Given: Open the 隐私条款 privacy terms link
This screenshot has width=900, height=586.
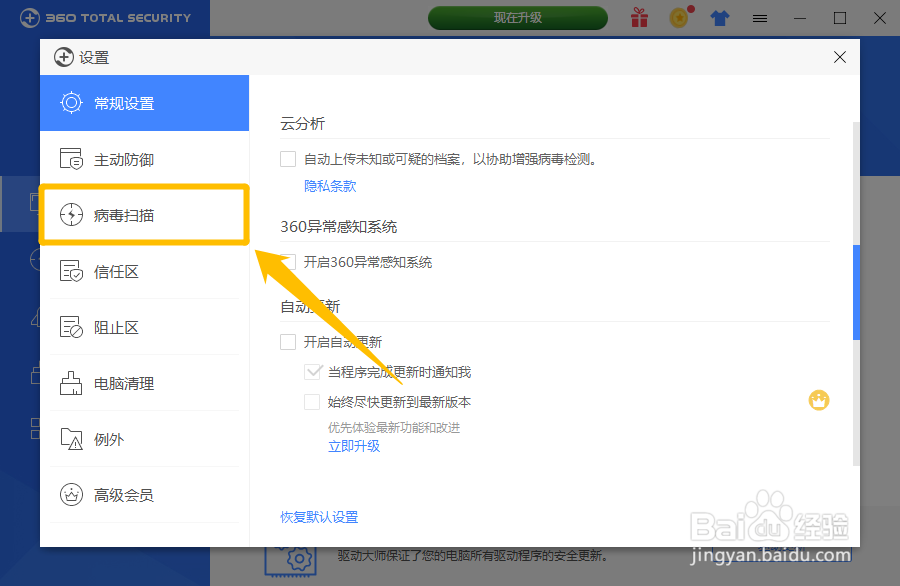Looking at the screenshot, I should pyautogui.click(x=330, y=186).
